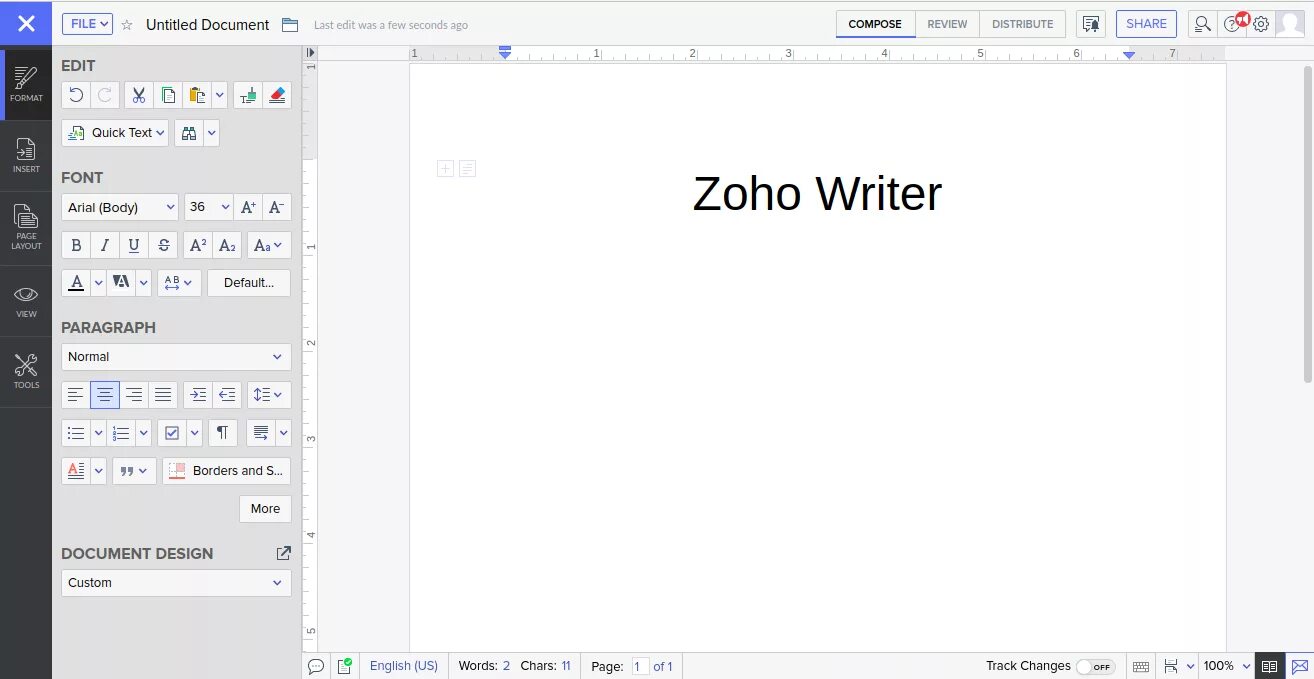
Task: Open Arial (Body) font dropdown
Action: click(x=120, y=207)
